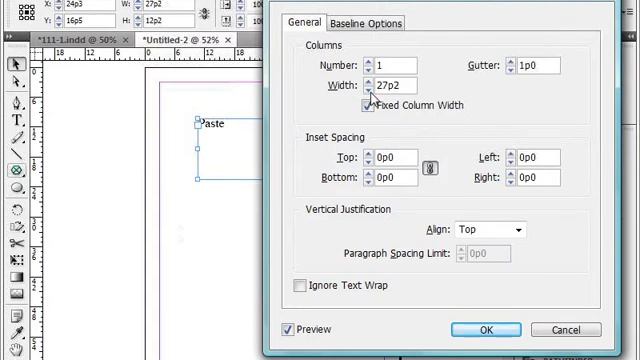Viewport: 640px width, 360px height.
Task: Click the X position field in control bar
Action: click(90, 4)
